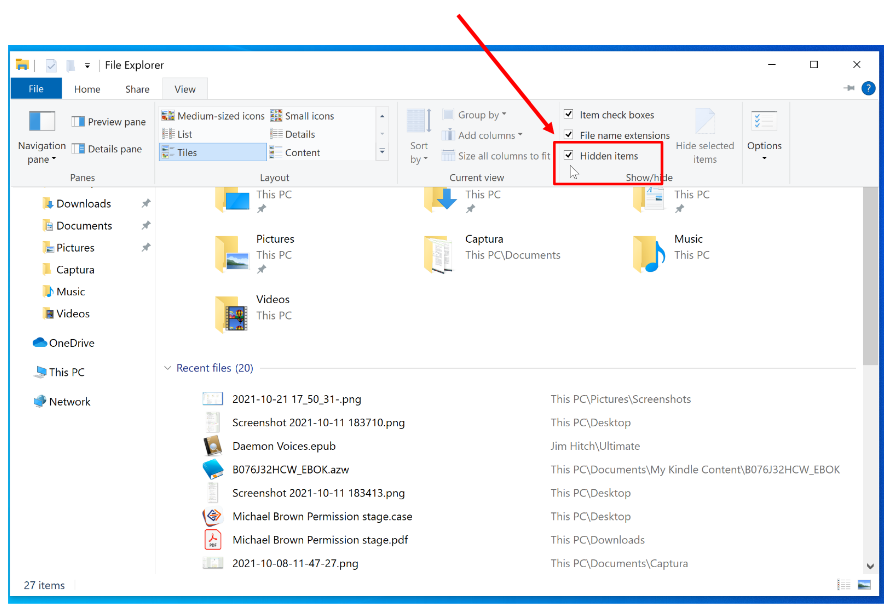Open the Videos folder tile
This screenshot has width=895, height=615.
[255, 313]
